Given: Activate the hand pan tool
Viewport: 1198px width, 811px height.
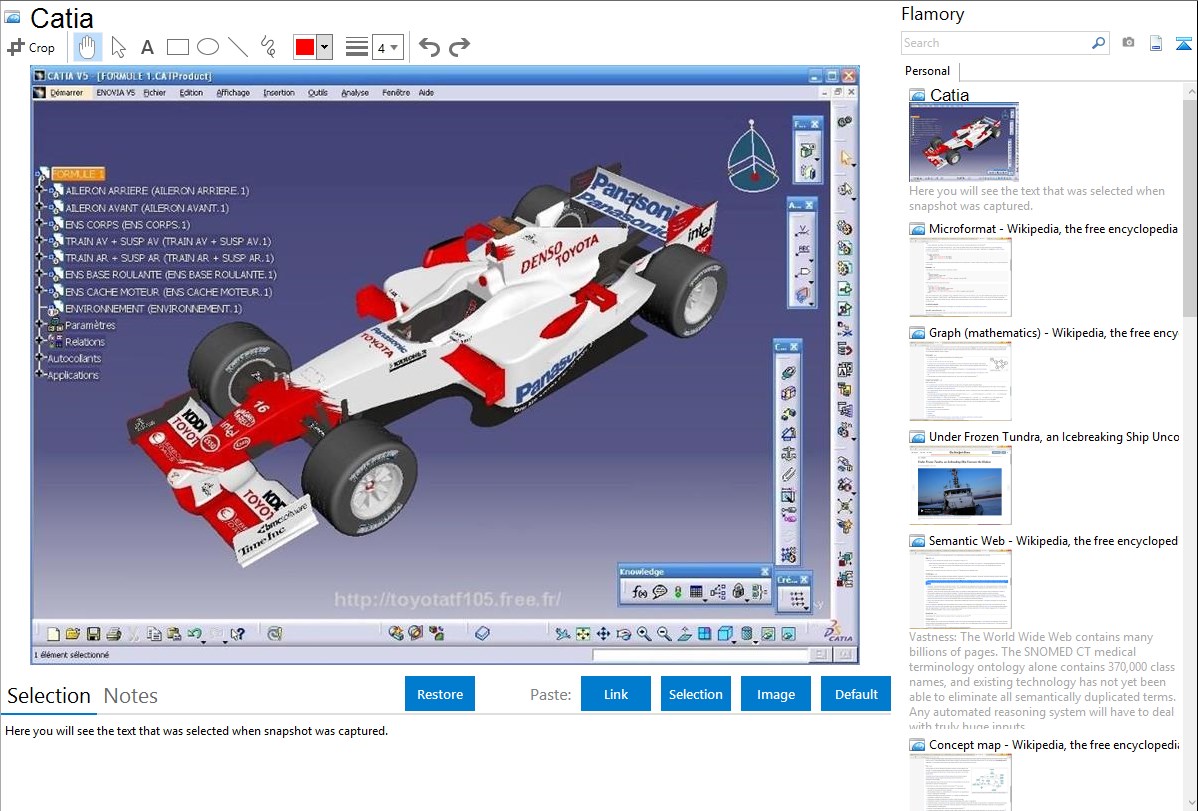Looking at the screenshot, I should 87,47.
